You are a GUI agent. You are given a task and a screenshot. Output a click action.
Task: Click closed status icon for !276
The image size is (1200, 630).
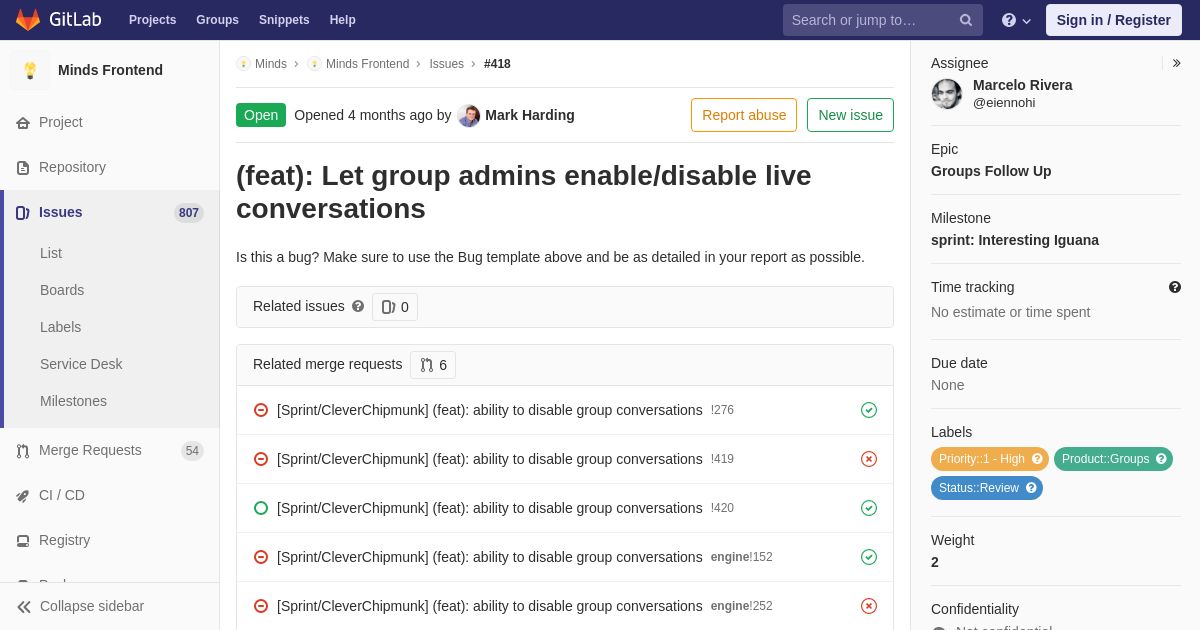click(261, 410)
